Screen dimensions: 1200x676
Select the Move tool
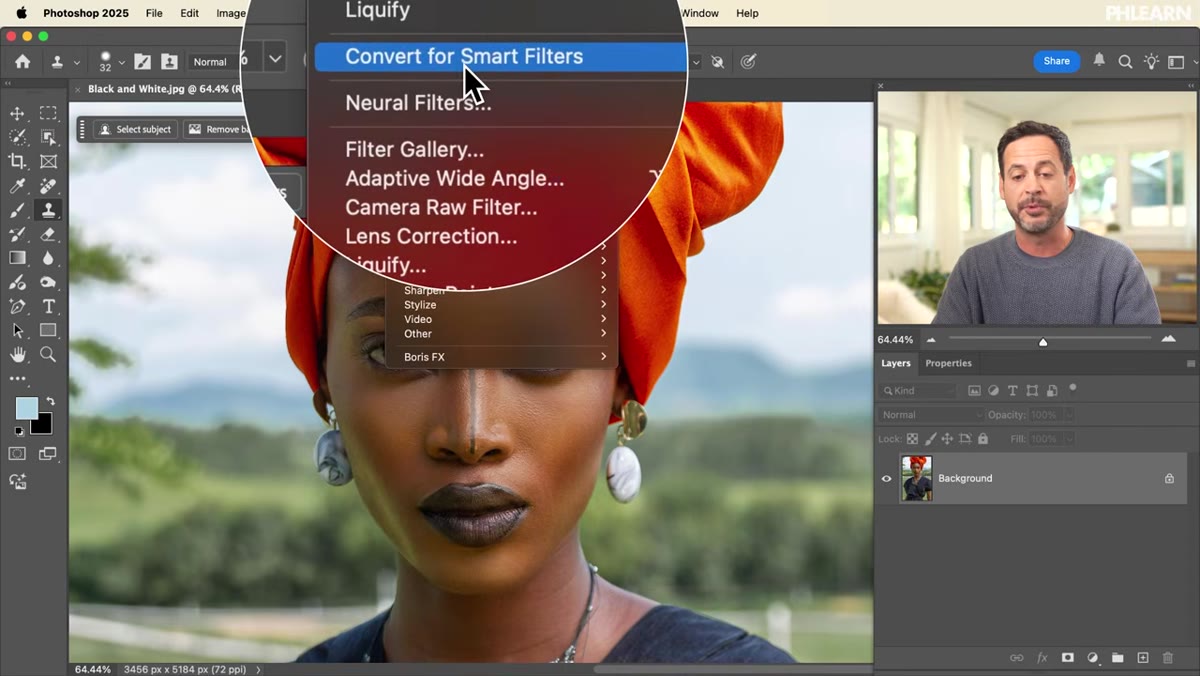click(17, 113)
